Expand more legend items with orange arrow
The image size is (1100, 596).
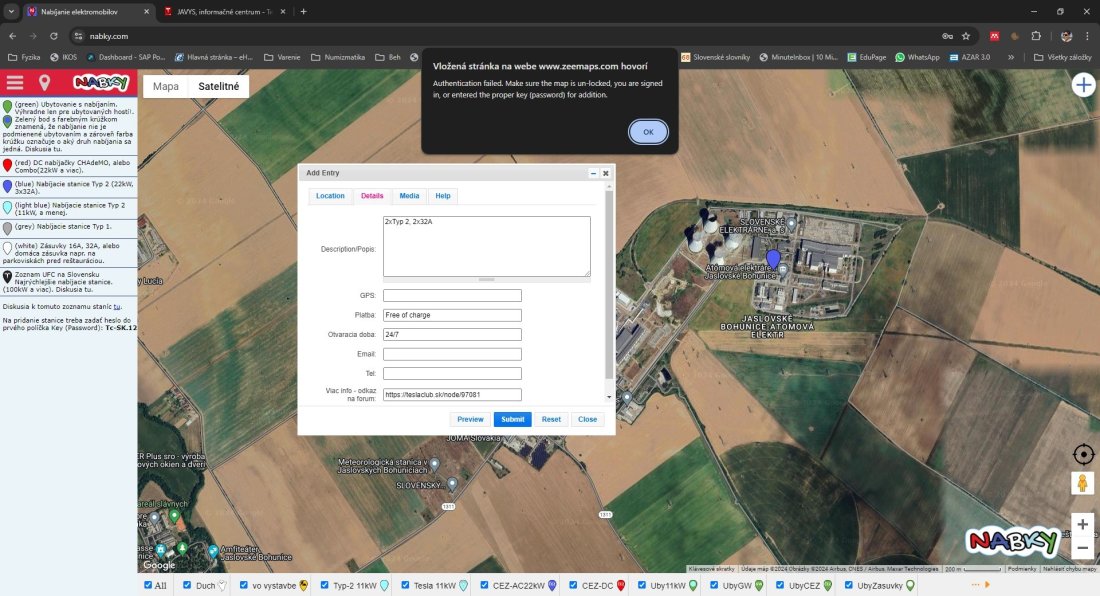987,585
